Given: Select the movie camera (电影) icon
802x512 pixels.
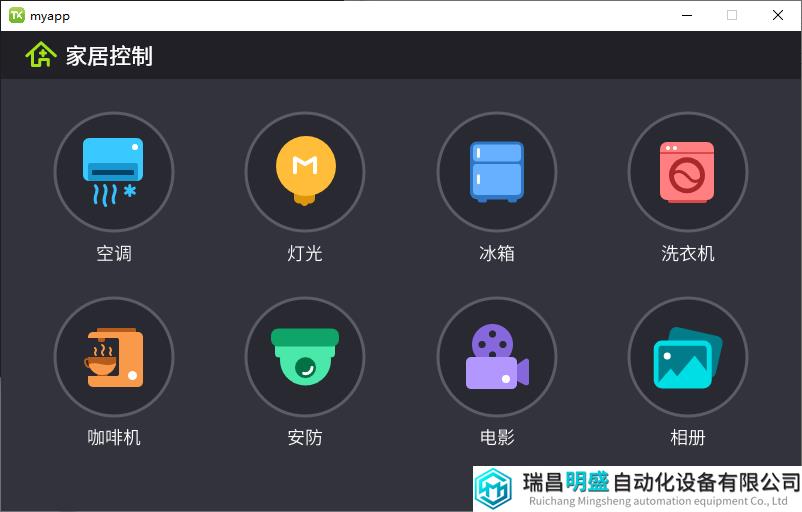Looking at the screenshot, I should [x=497, y=357].
